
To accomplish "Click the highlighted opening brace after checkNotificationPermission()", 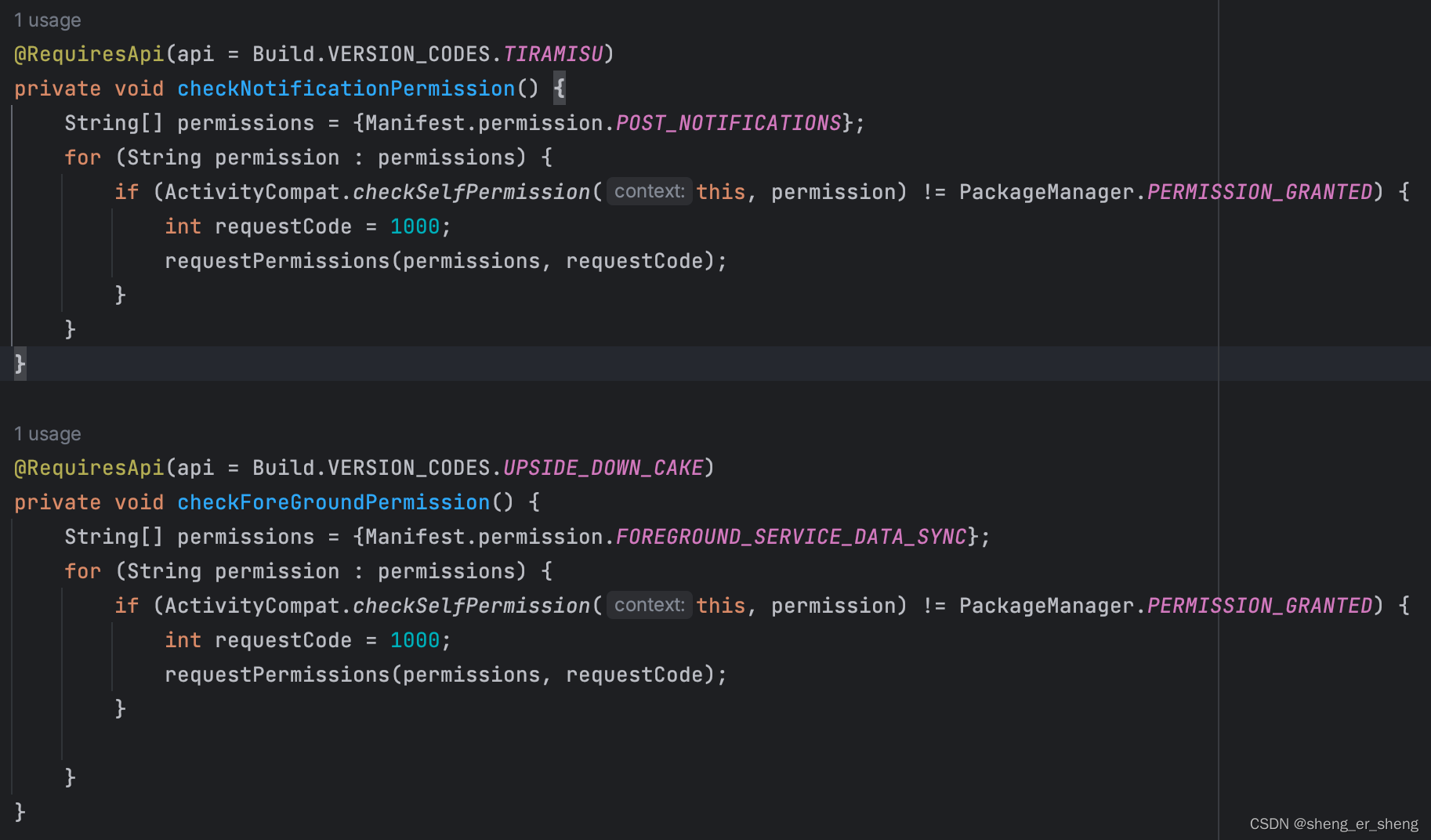I will click(559, 88).
